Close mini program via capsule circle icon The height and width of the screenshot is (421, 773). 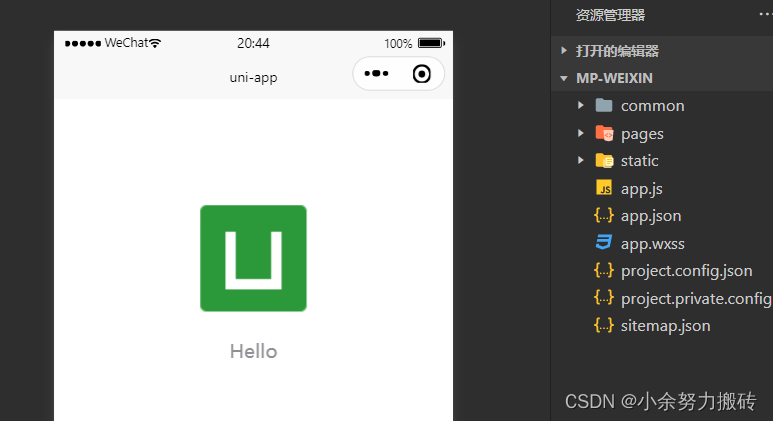click(x=422, y=74)
